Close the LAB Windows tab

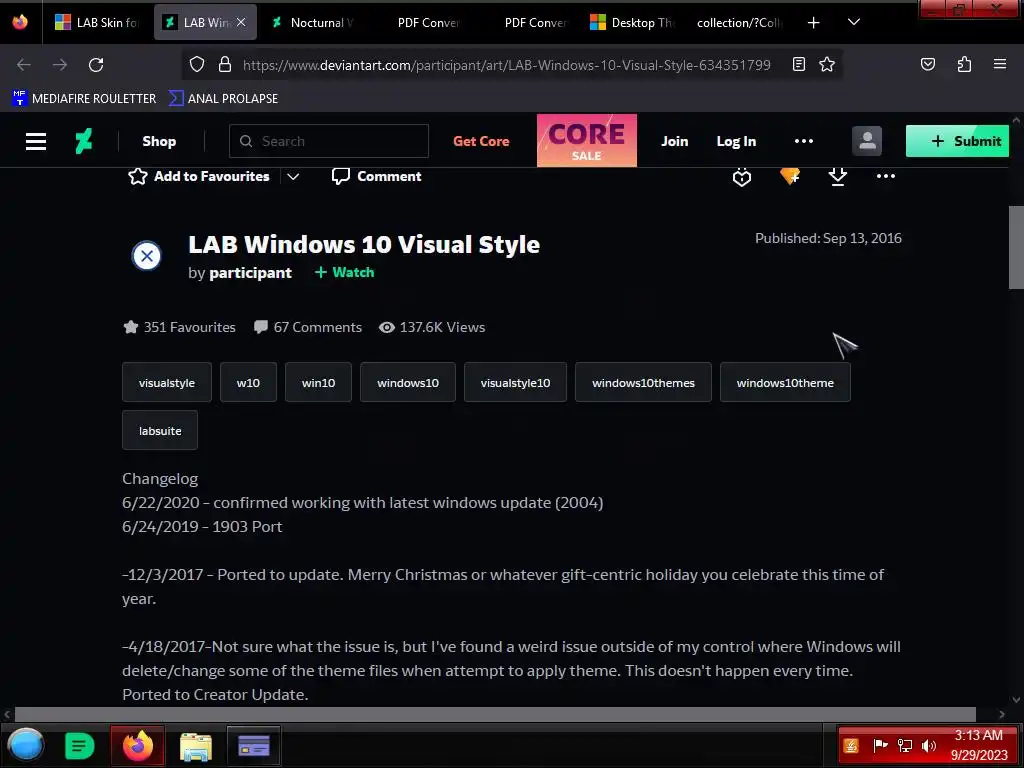[241, 22]
